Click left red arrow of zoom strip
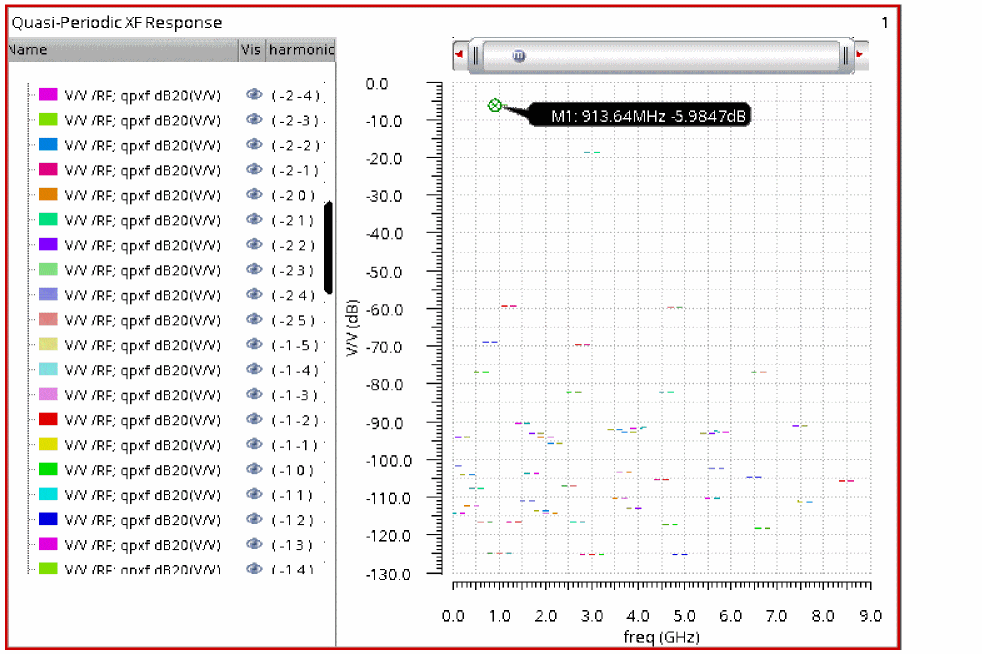 458,56
